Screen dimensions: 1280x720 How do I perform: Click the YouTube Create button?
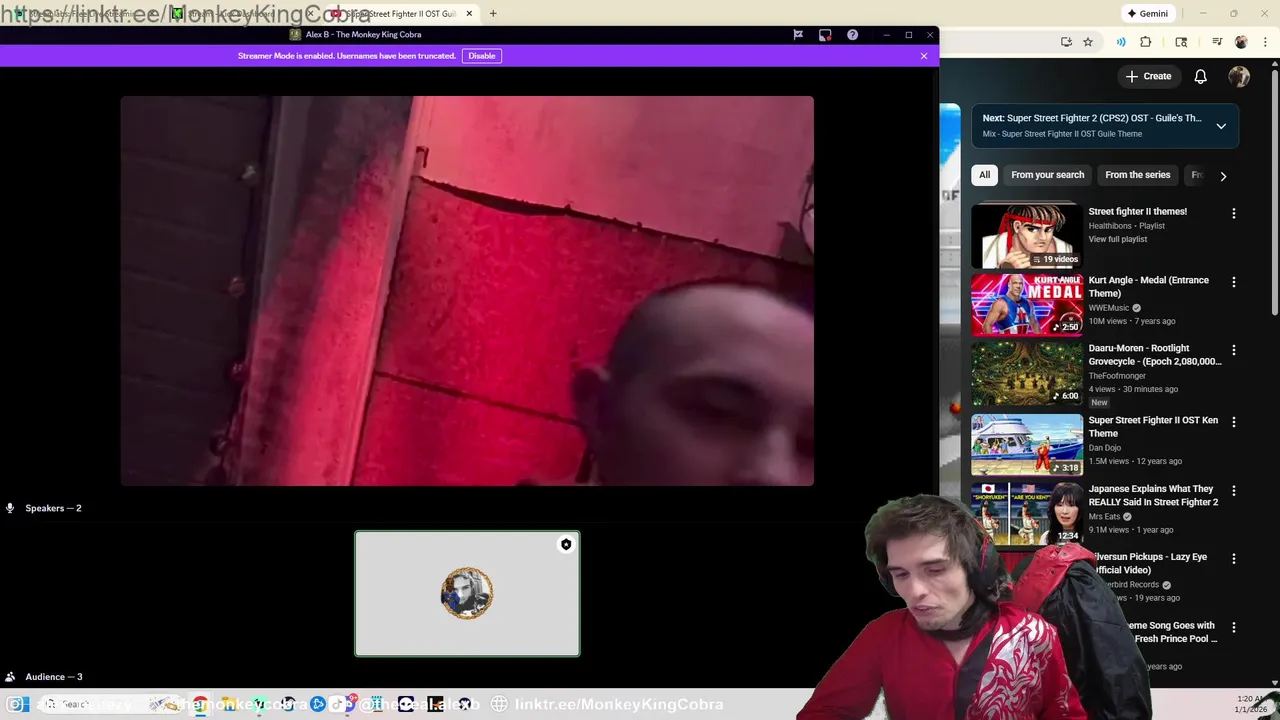[x=1148, y=76]
